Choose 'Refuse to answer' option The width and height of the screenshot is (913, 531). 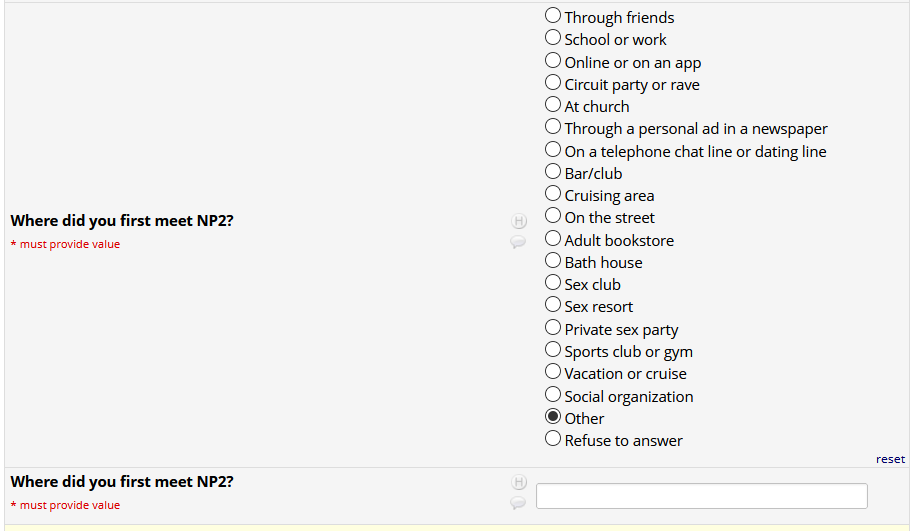(553, 439)
